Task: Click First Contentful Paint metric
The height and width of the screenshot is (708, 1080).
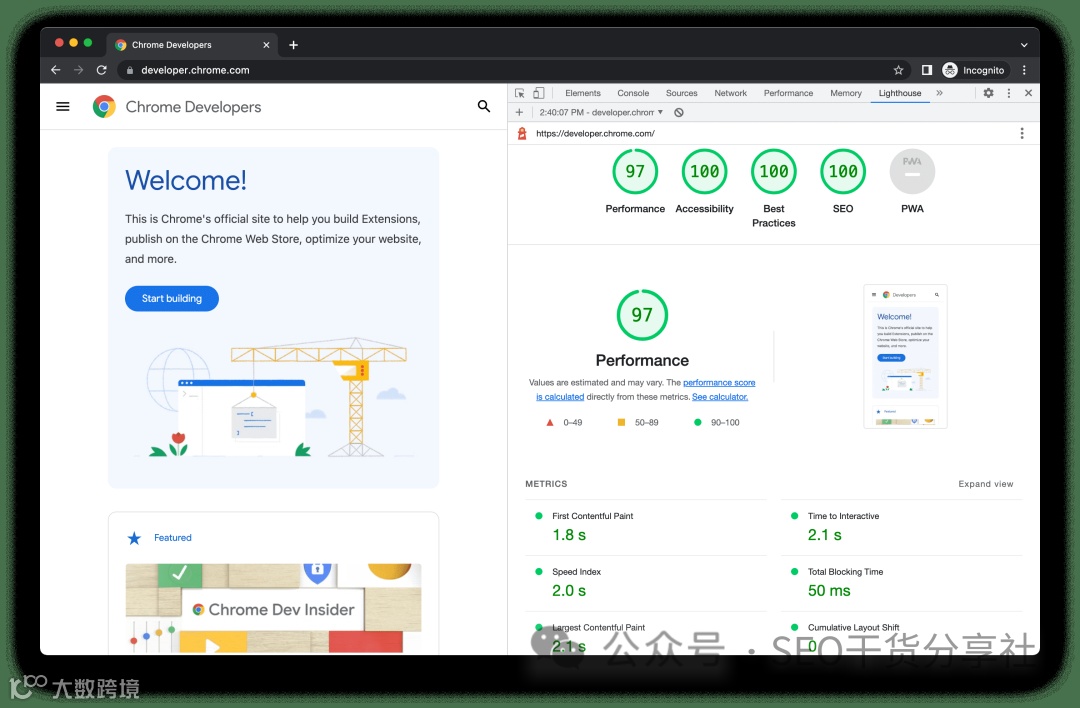Action: pos(645,528)
